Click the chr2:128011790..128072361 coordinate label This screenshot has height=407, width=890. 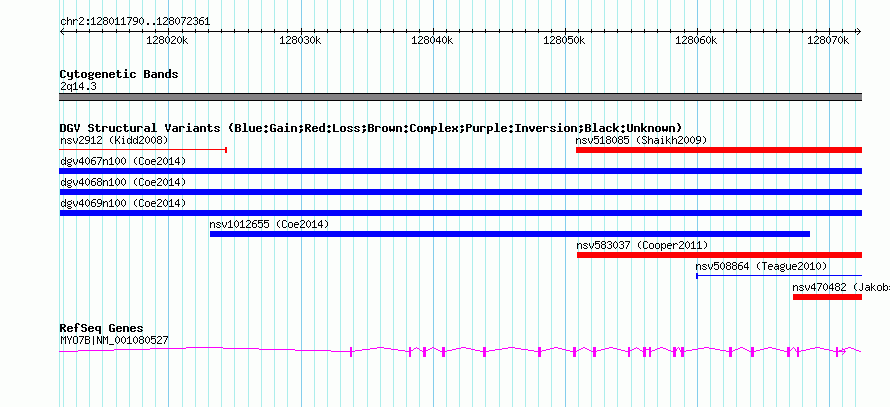point(135,22)
